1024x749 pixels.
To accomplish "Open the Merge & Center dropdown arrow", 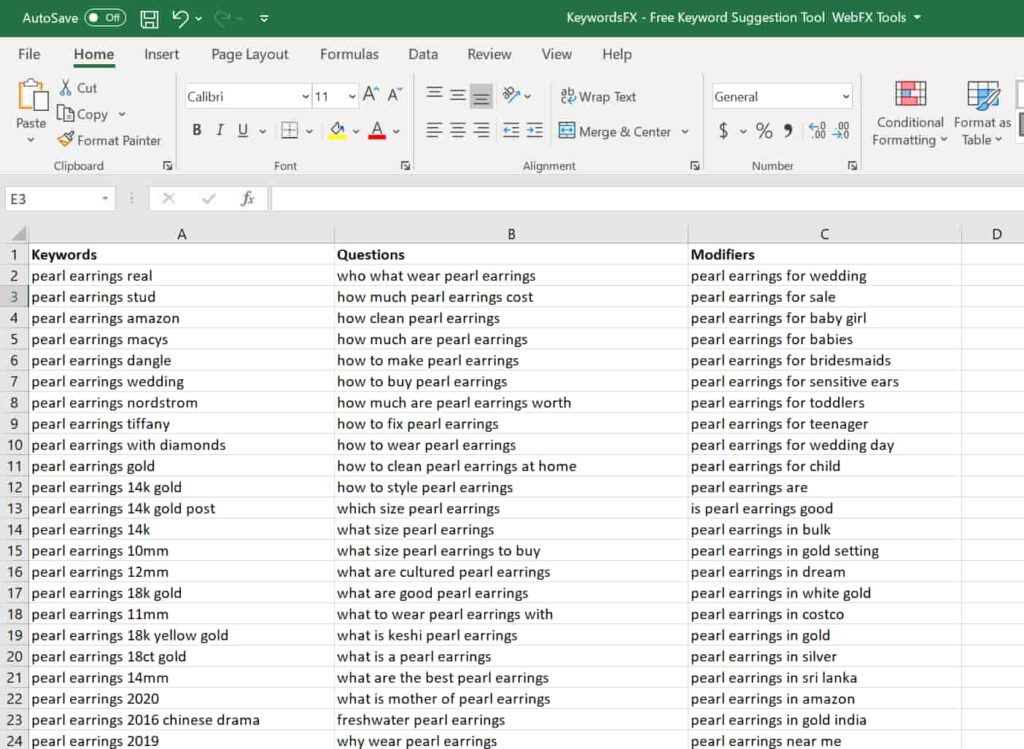I will click(685, 131).
